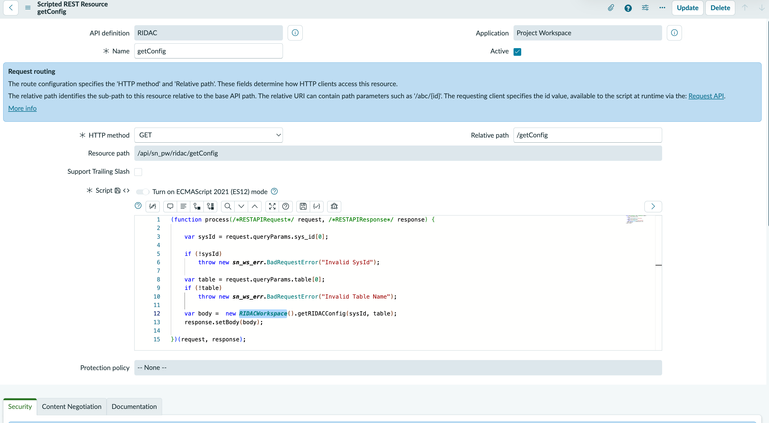This screenshot has height=423, width=769.
Task: Format the code with the lines icon
Action: click(183, 206)
